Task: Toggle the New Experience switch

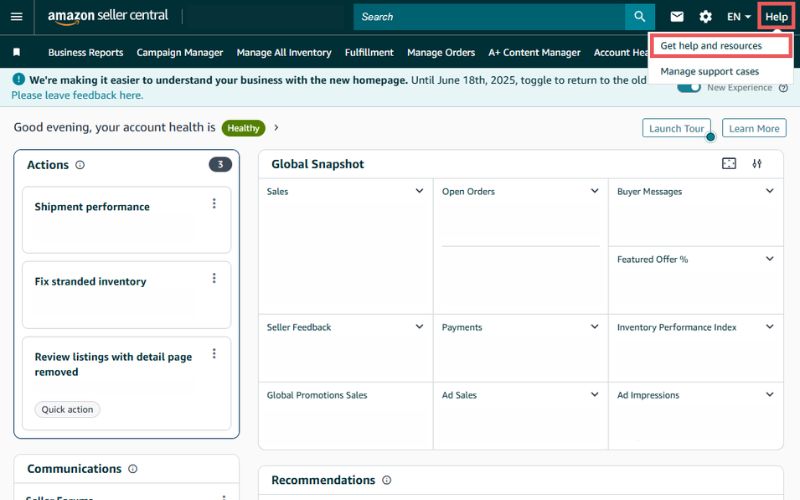Action: click(689, 88)
